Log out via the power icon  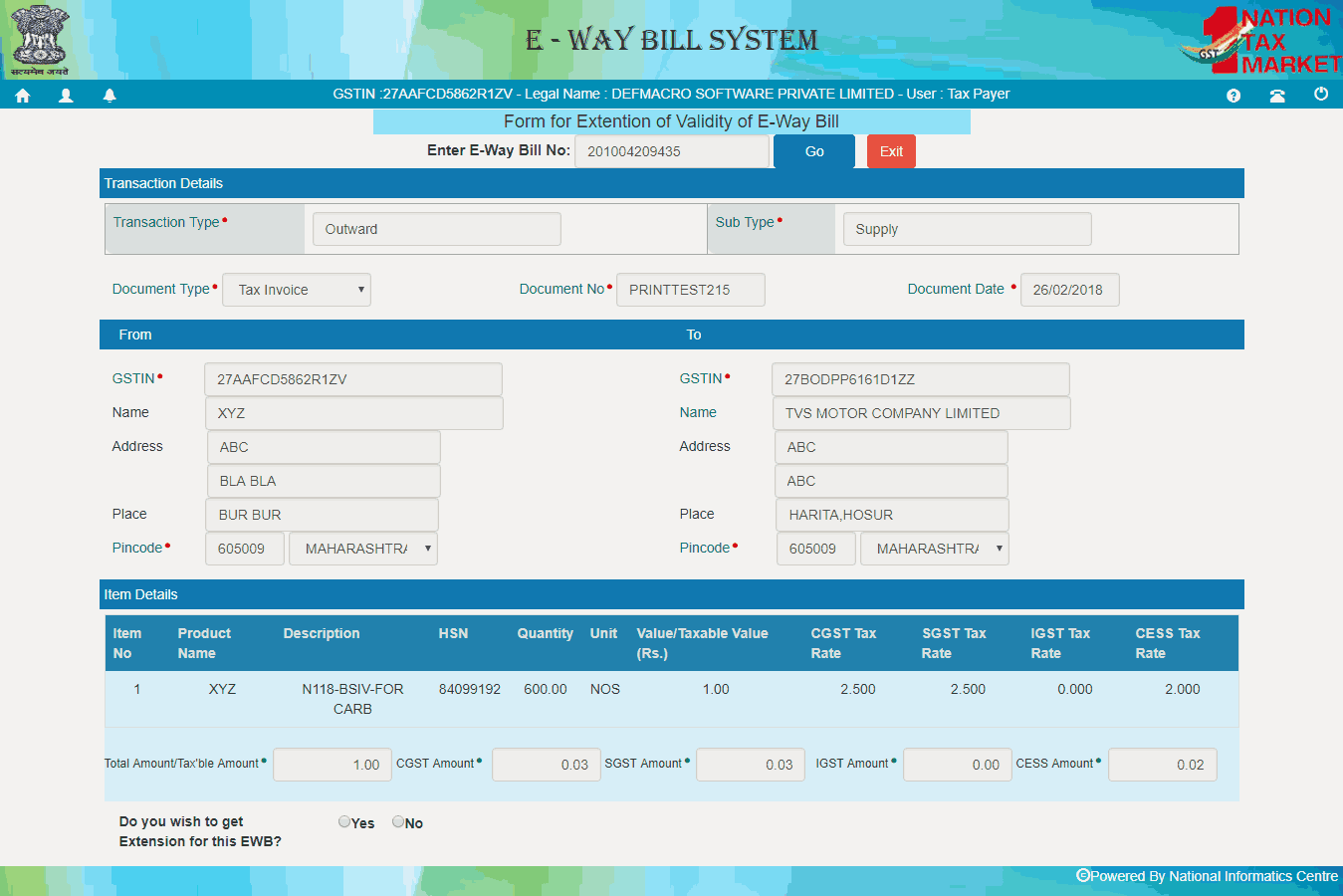click(1320, 95)
